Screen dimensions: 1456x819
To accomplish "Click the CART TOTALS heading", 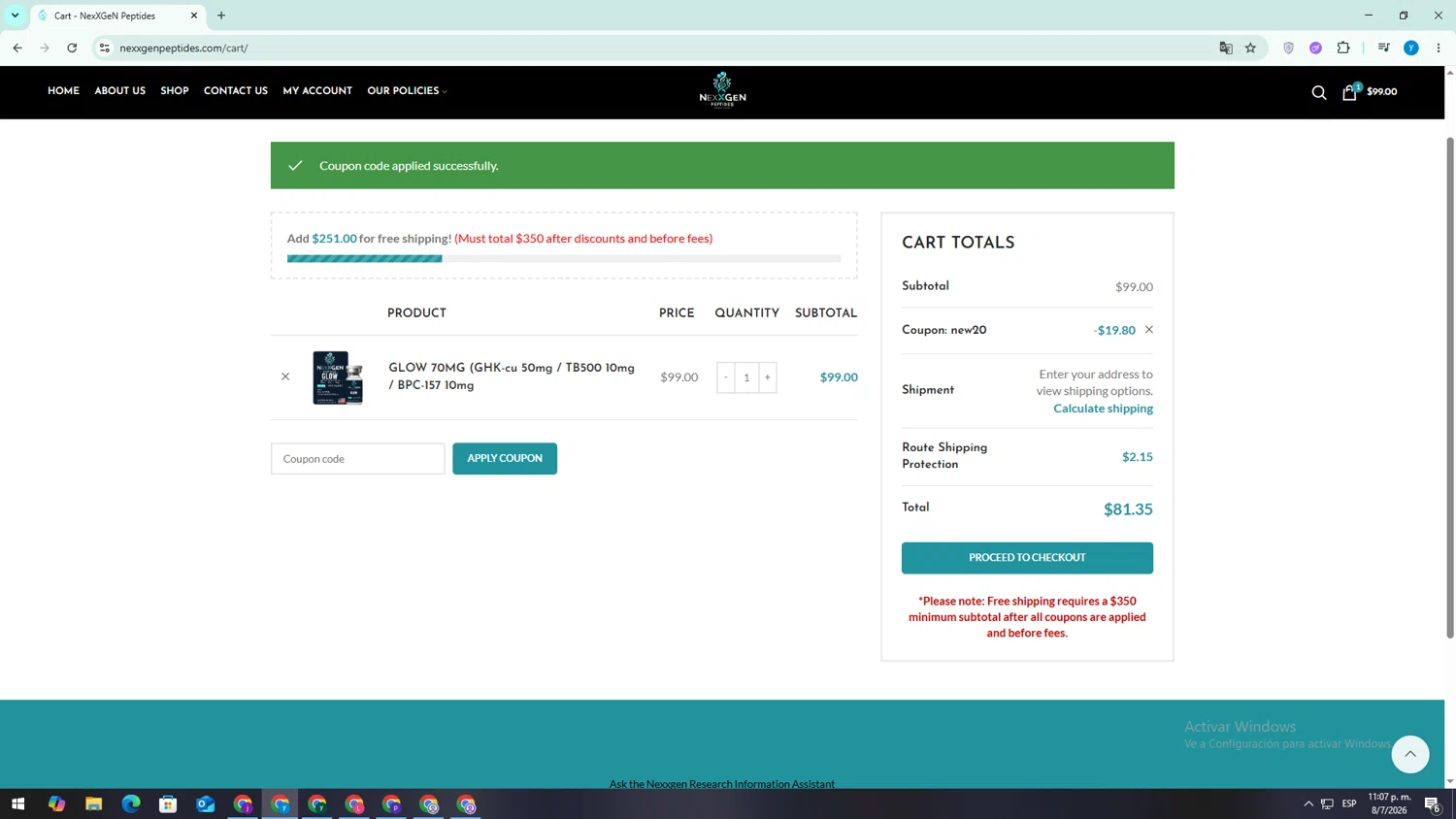I will tap(958, 243).
